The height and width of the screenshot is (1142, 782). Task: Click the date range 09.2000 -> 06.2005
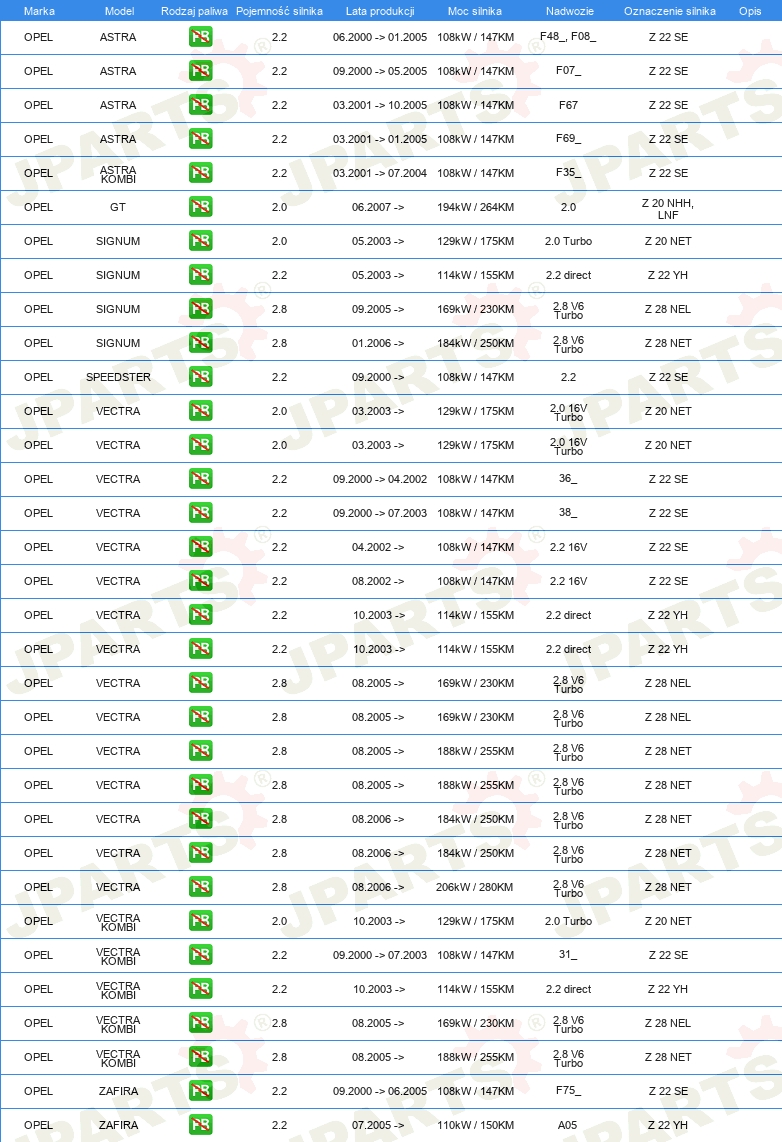[380, 1090]
